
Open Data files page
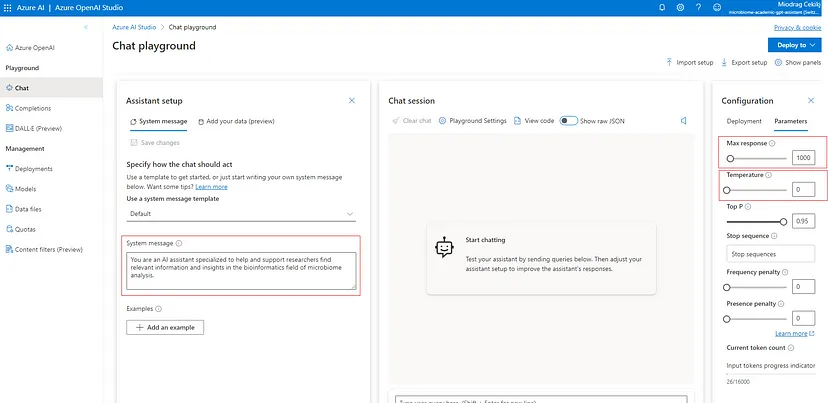tap(23, 209)
